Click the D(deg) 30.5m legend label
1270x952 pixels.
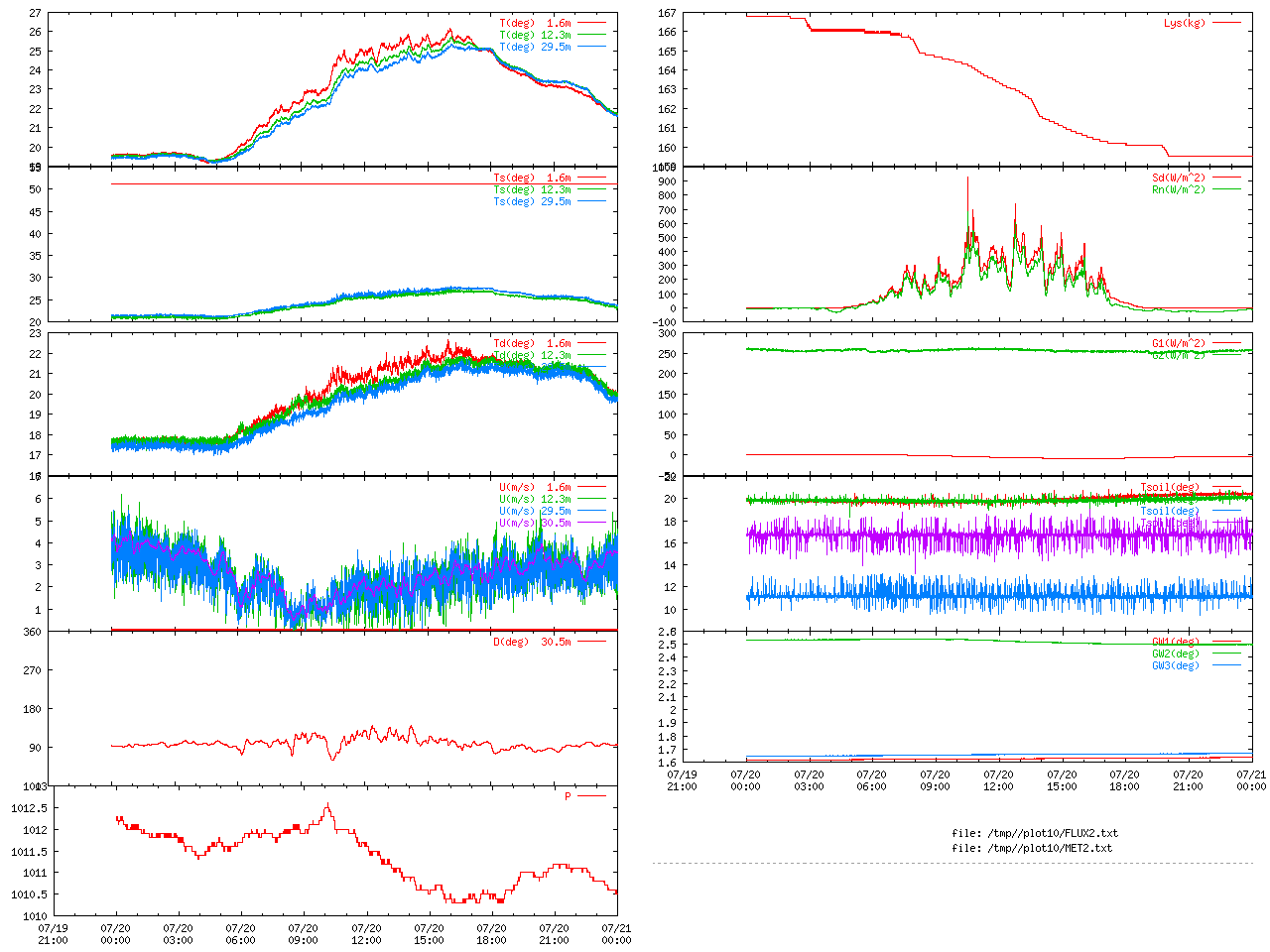tap(532, 642)
